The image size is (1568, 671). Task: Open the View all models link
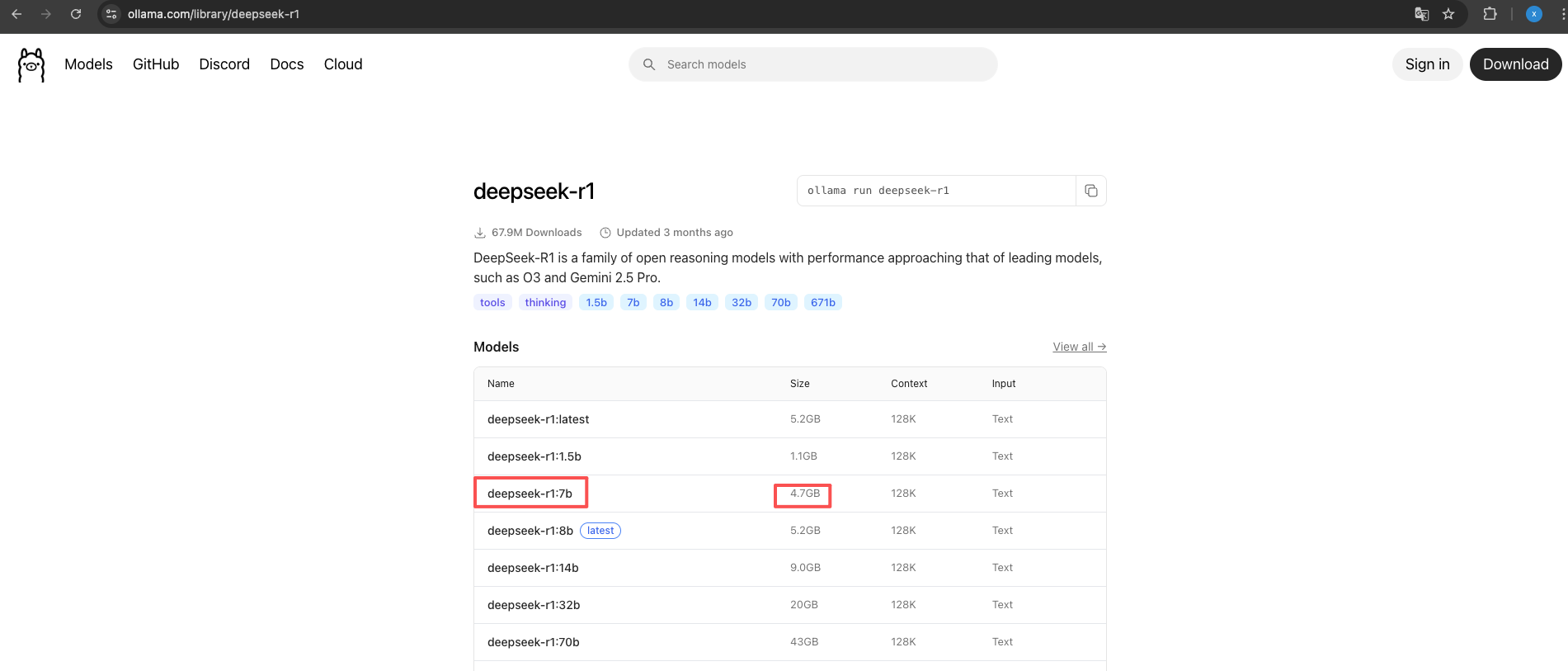[x=1079, y=347]
